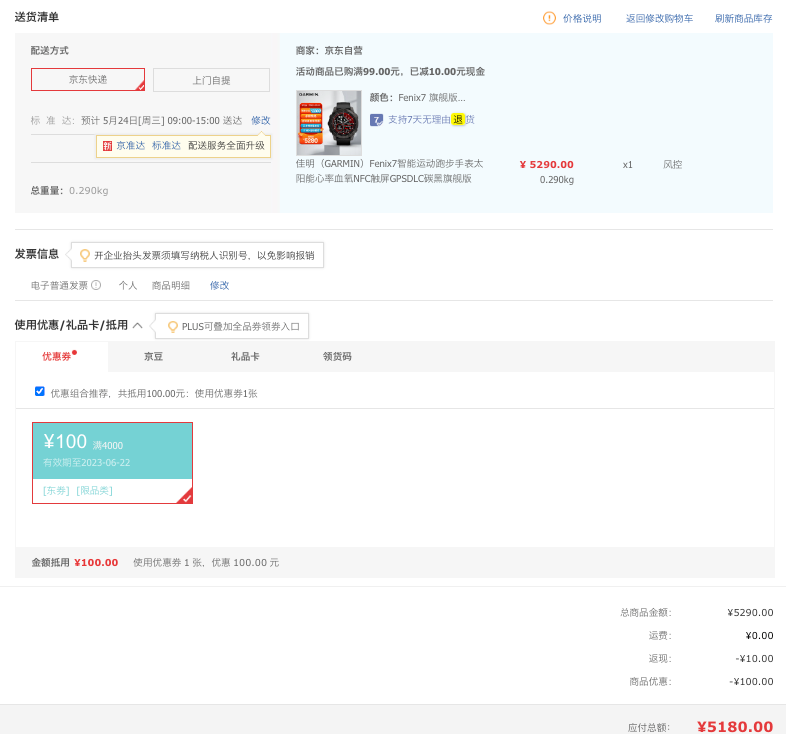This screenshot has height=734, width=786.
Task: Switch to the 领货码 tab
Action: [x=337, y=356]
